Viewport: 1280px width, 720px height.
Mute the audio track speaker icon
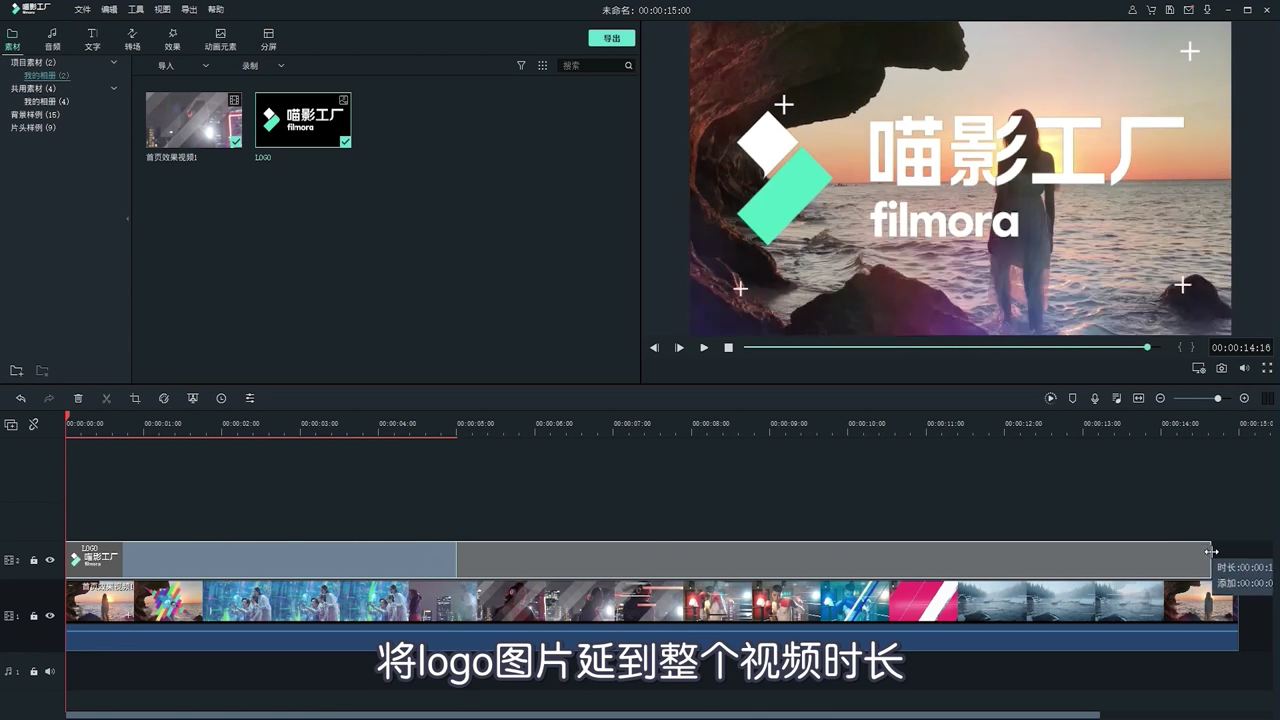[49, 671]
